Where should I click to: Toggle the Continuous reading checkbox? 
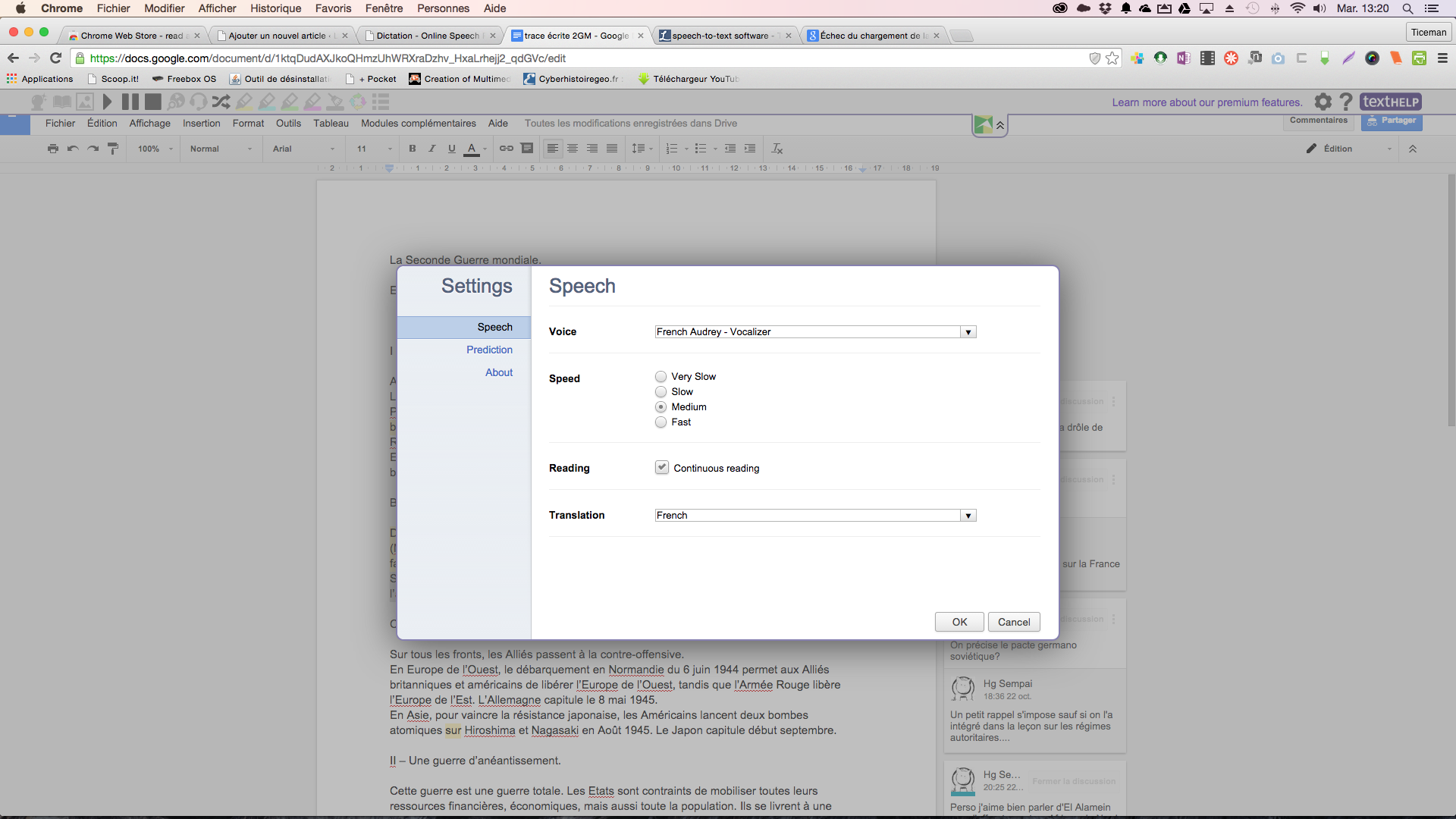point(661,467)
